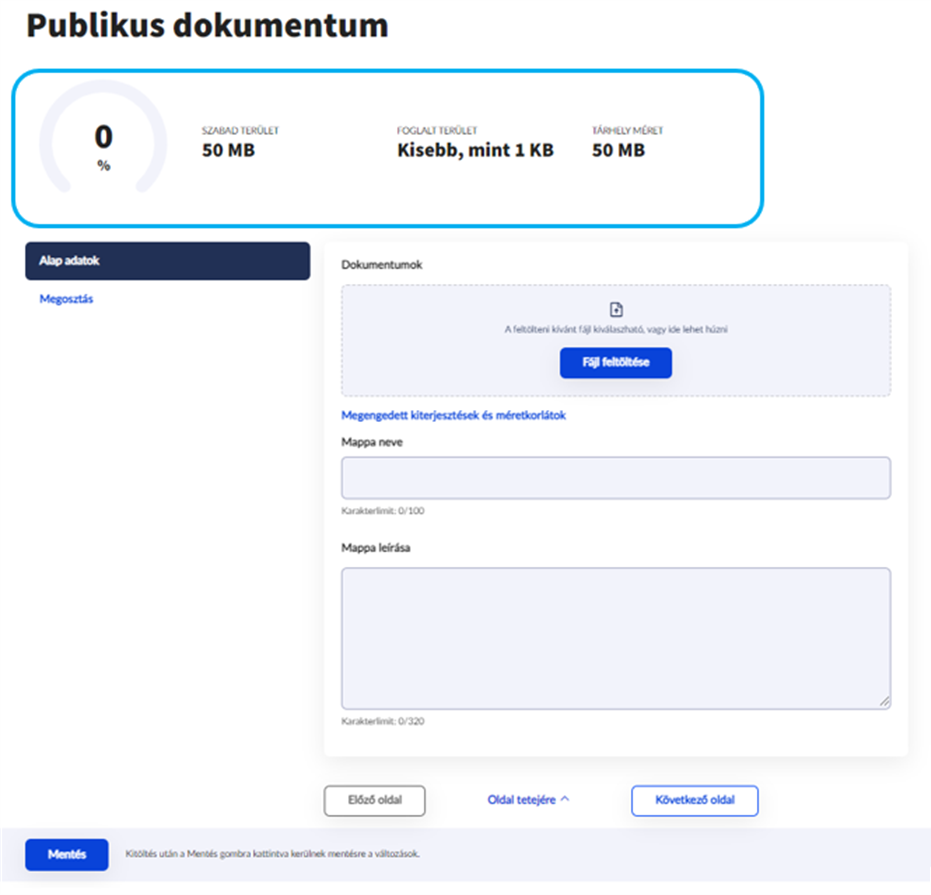Click the up chevron beside Oldal tetejére
Screen dimensions: 931x895
[565, 800]
